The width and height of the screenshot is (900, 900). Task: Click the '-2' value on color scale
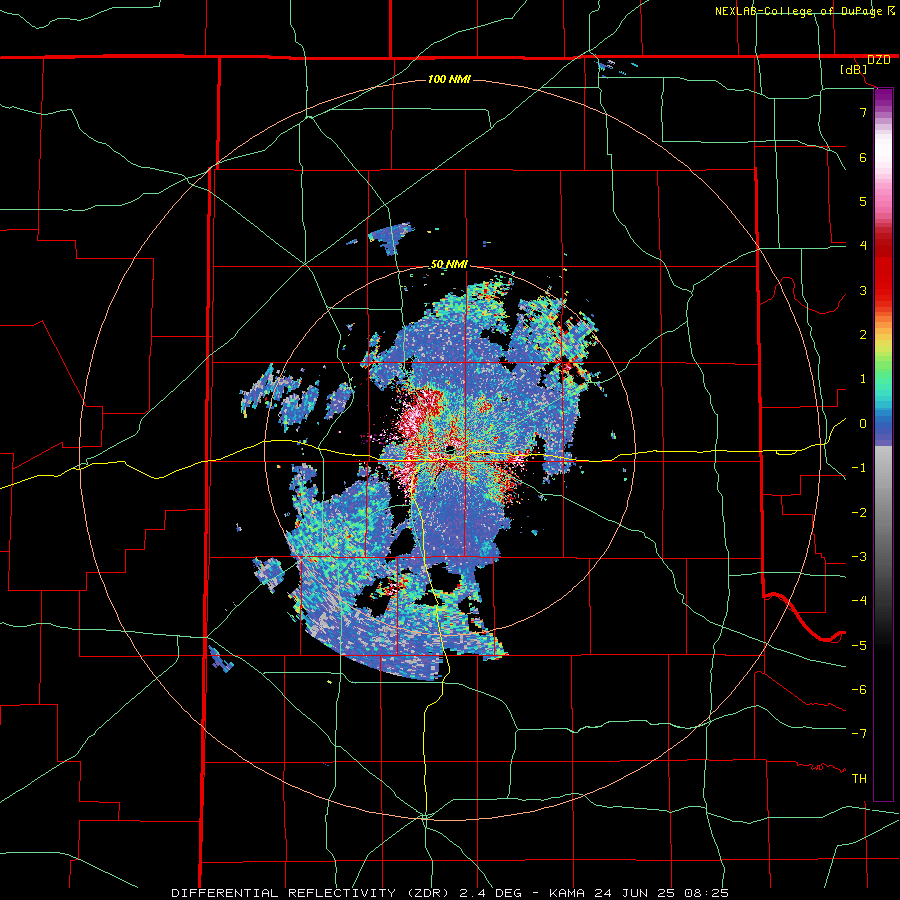[x=859, y=513]
